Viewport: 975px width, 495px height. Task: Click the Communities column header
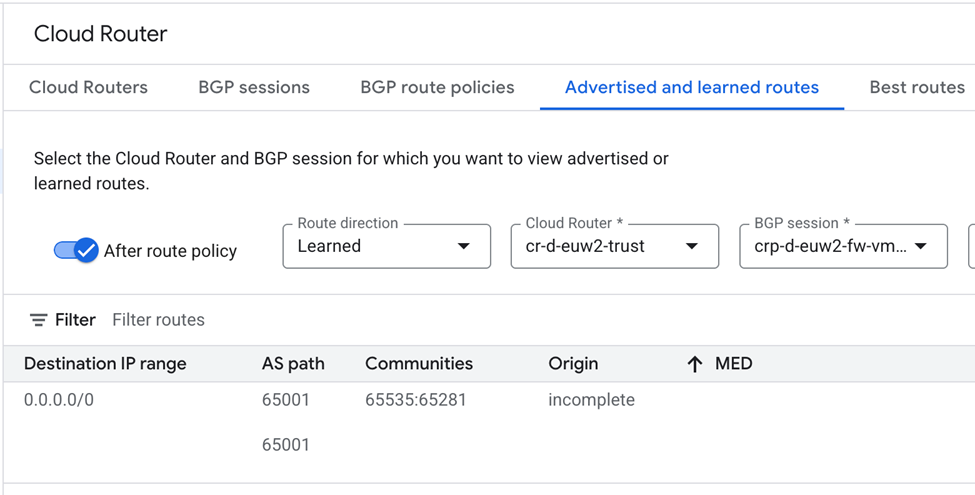click(419, 364)
